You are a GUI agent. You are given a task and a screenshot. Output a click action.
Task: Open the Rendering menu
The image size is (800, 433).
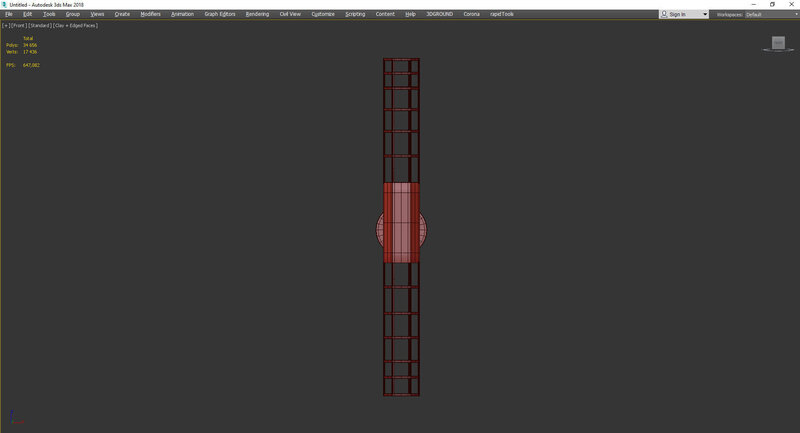point(257,15)
